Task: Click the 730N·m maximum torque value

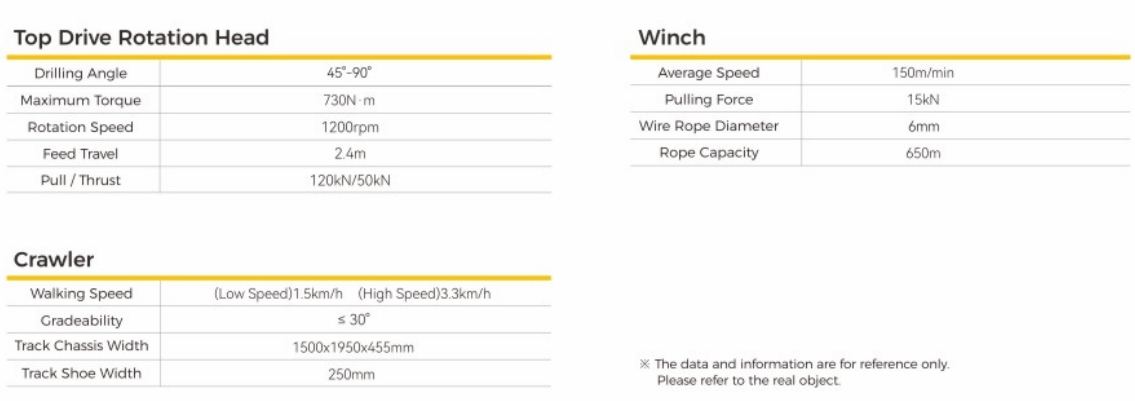Action: point(355,101)
